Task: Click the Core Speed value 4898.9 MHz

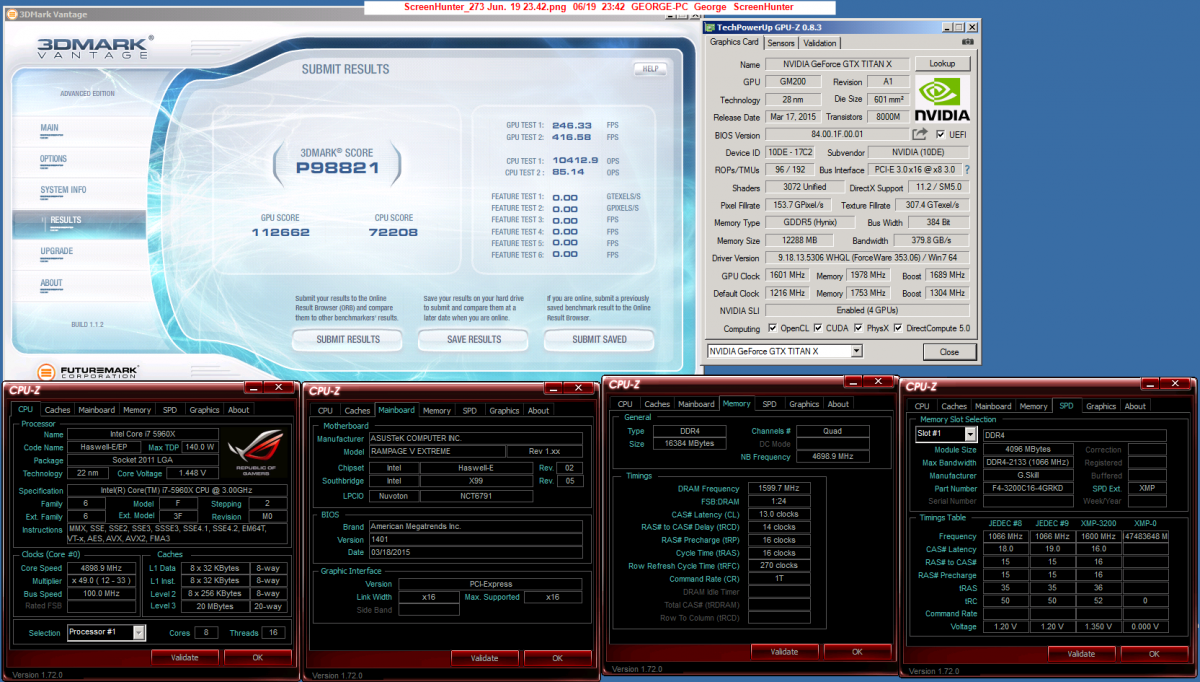Action: (x=103, y=567)
